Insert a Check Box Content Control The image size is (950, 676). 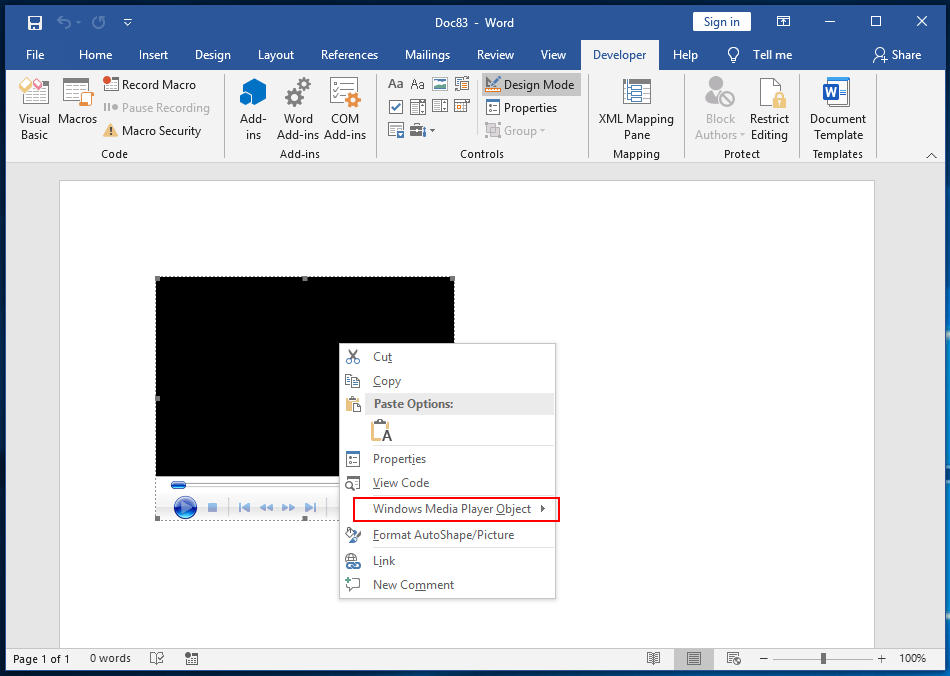tap(396, 106)
